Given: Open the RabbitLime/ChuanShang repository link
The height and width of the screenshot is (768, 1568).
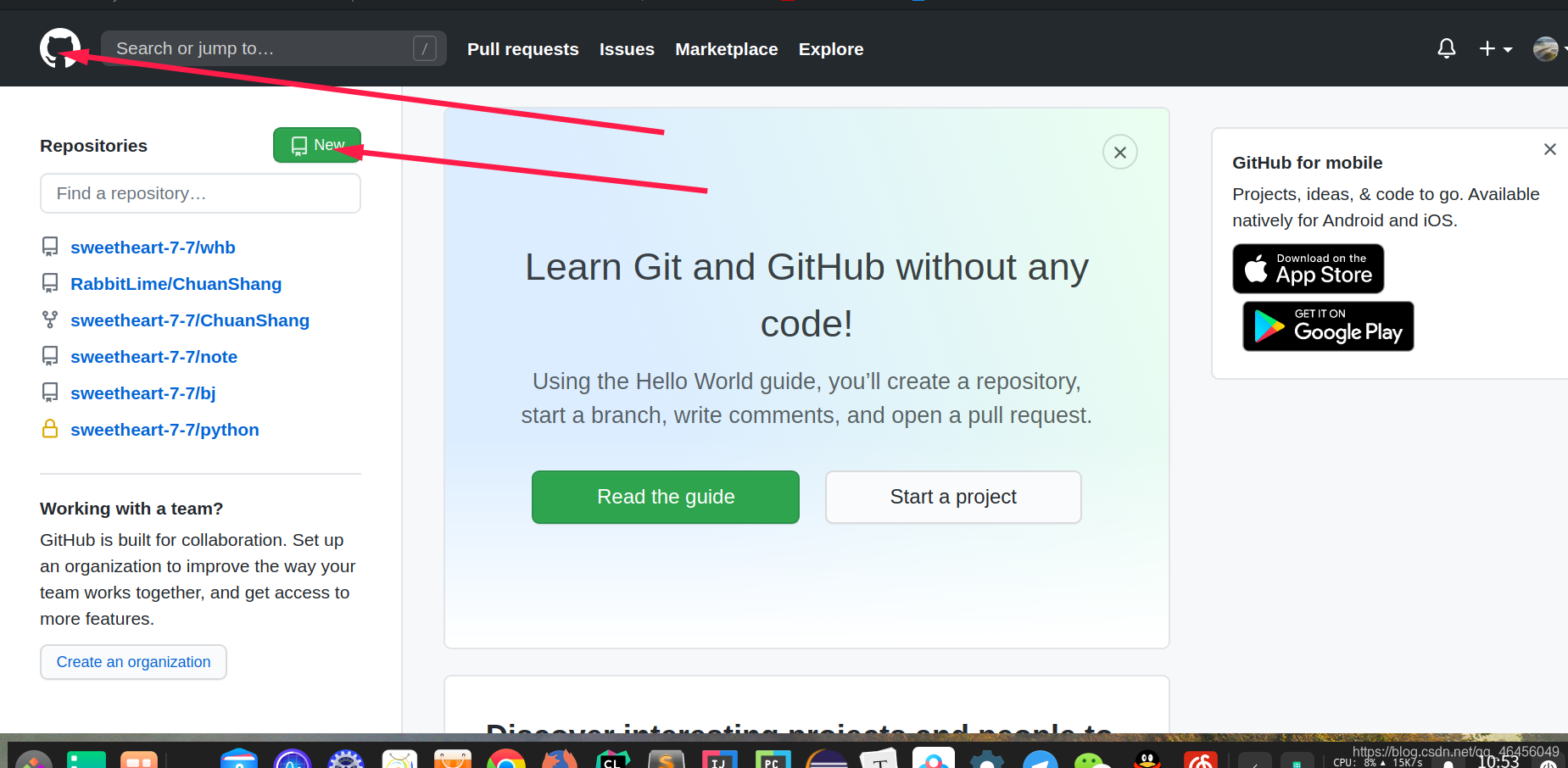Looking at the screenshot, I should coord(176,284).
